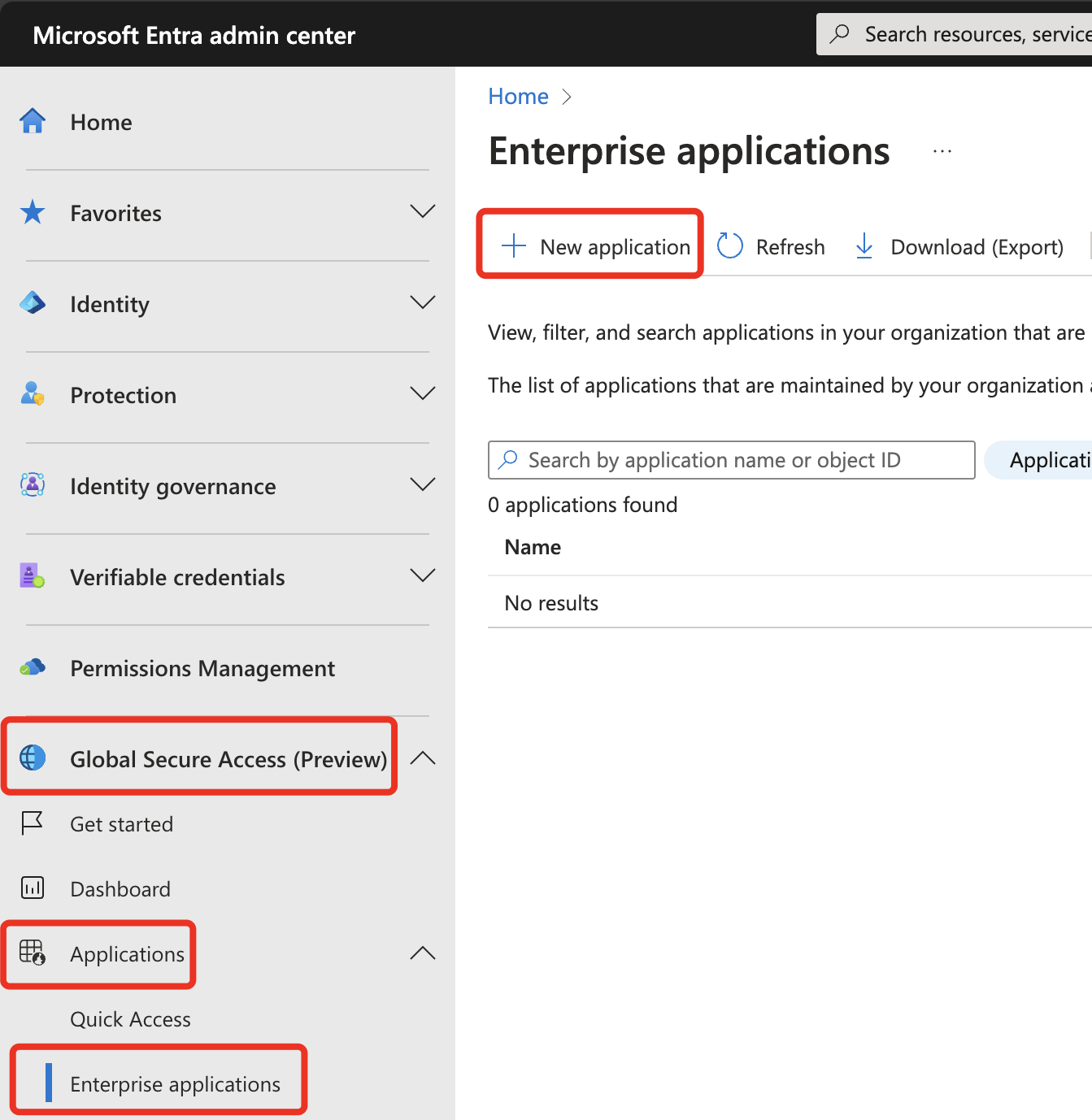Click the application name search field

730,459
